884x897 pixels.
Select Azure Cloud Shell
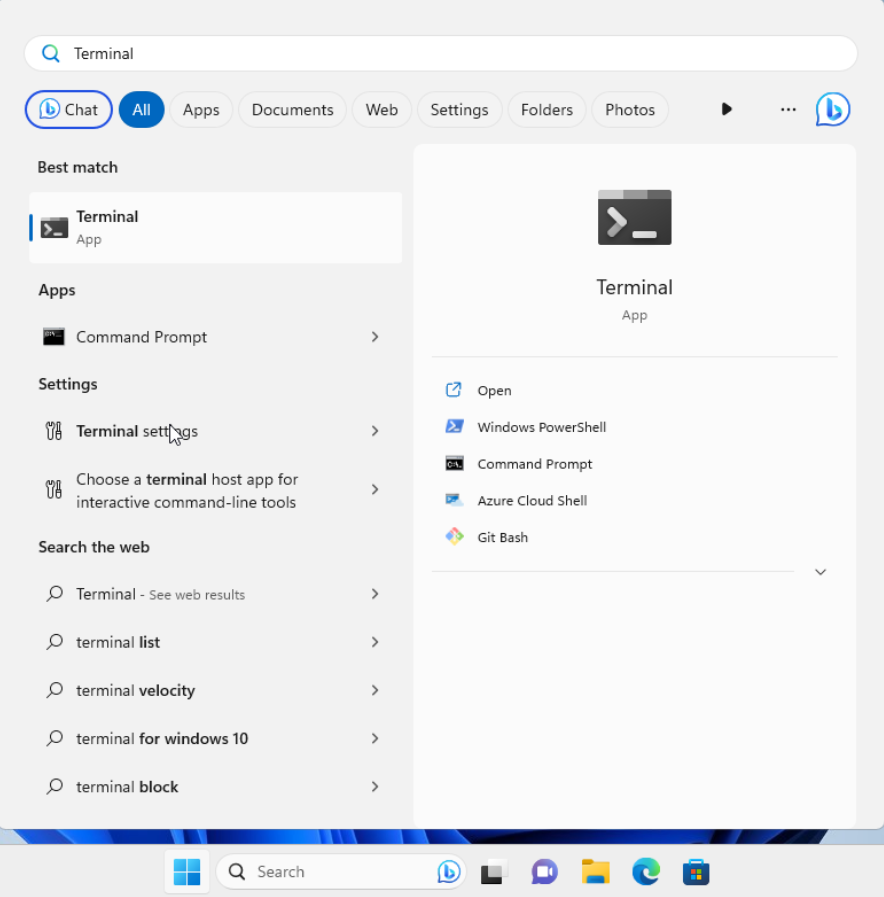[x=532, y=500]
